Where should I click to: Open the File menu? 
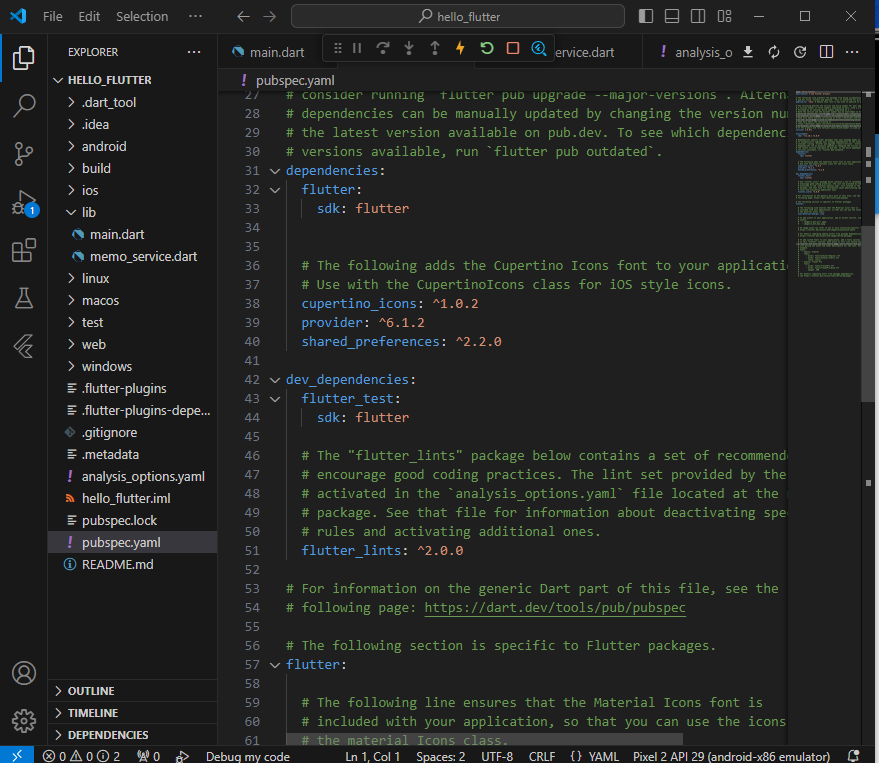(x=53, y=16)
